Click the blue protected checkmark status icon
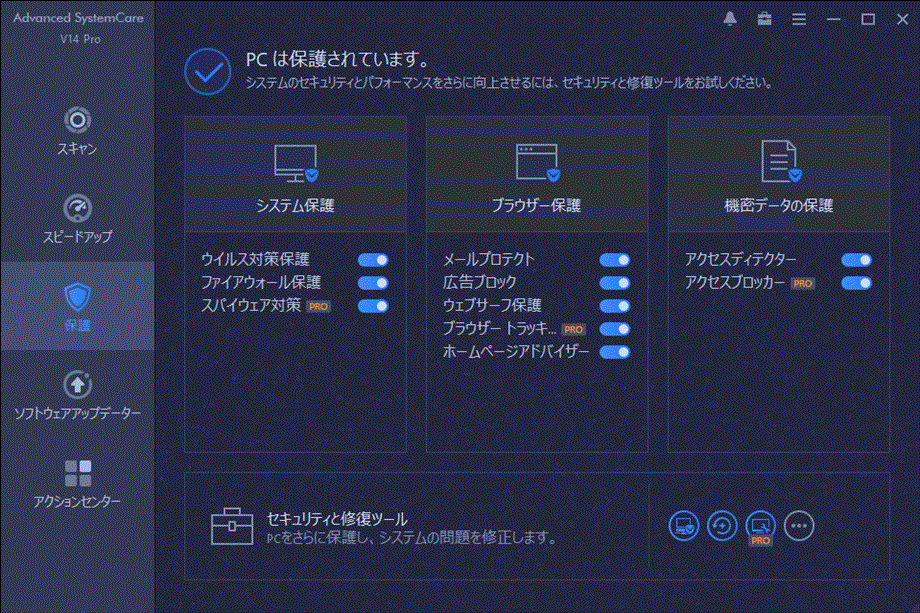Viewport: 920px width, 613px height. [208, 72]
